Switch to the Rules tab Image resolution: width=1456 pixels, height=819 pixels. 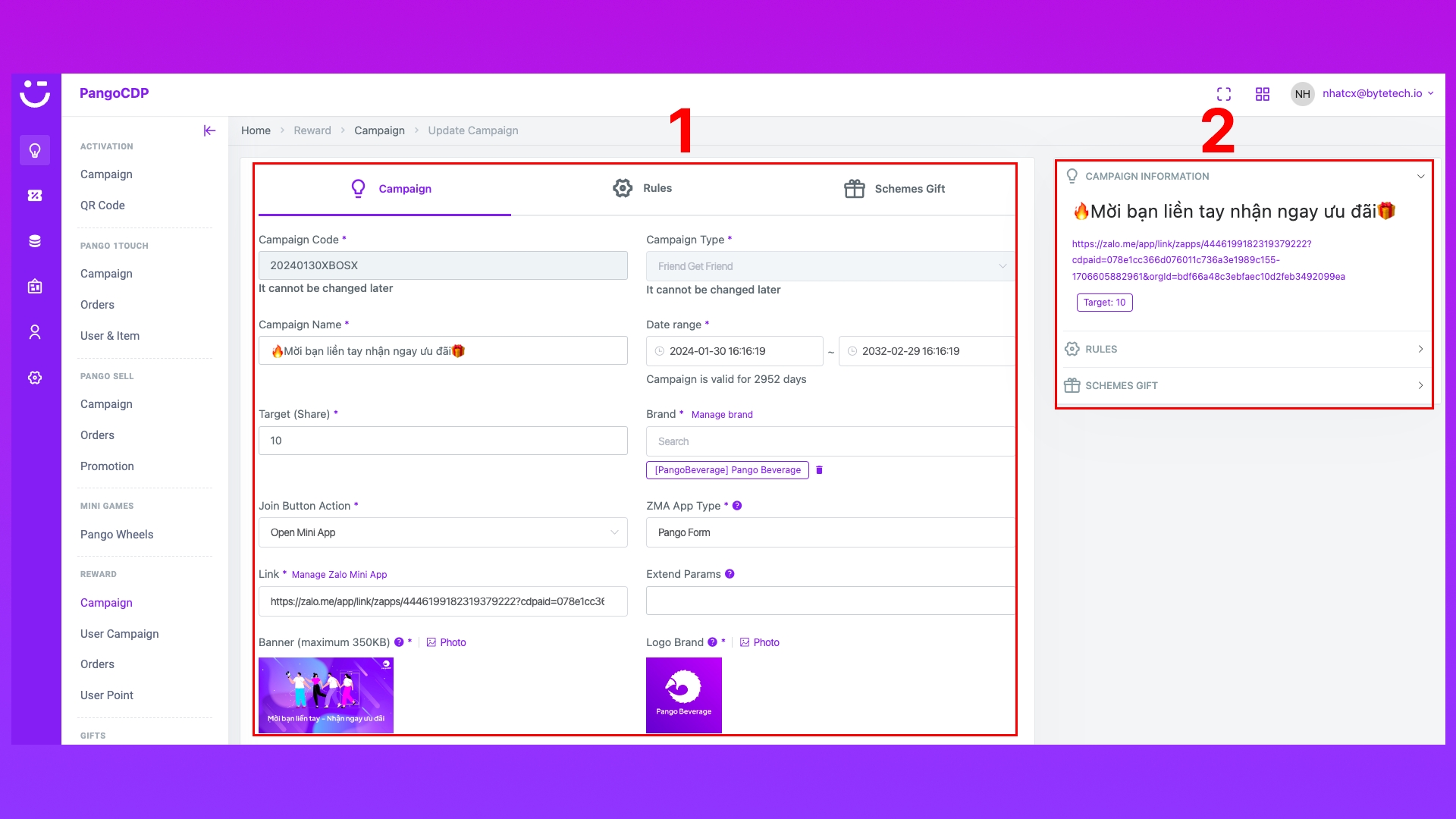click(x=642, y=188)
